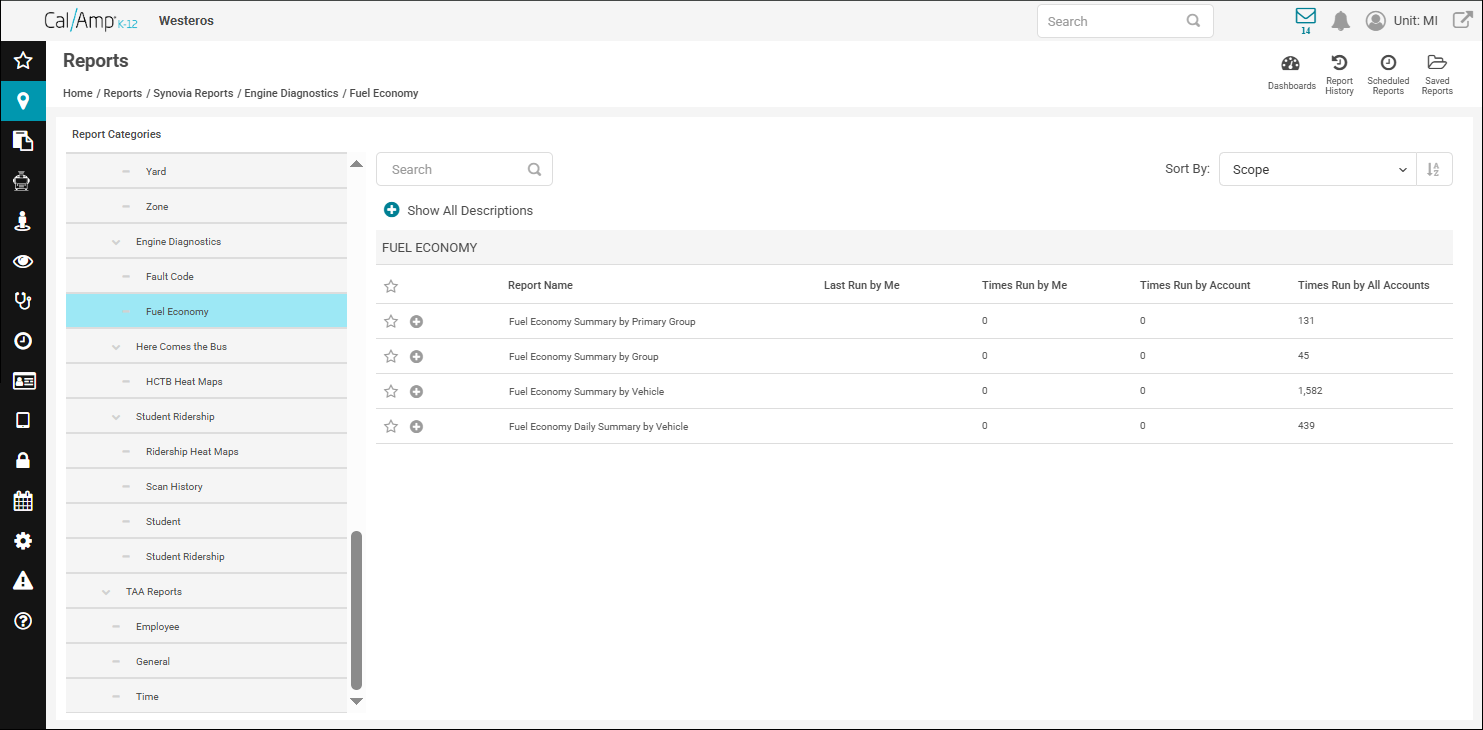1483x730 pixels.
Task: Open the person pin sidebar icon
Action: click(x=23, y=221)
